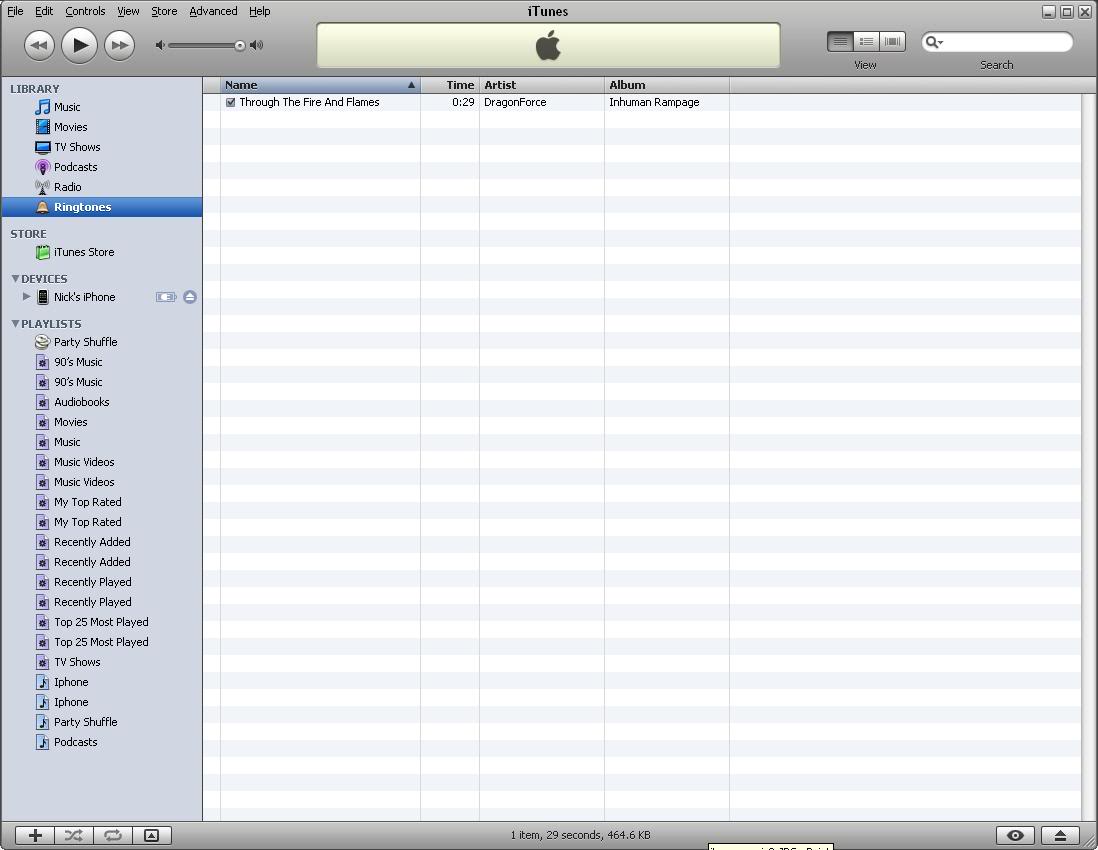This screenshot has width=1098, height=850.
Task: Open the Audiobooks smart playlist
Action: coord(102,402)
